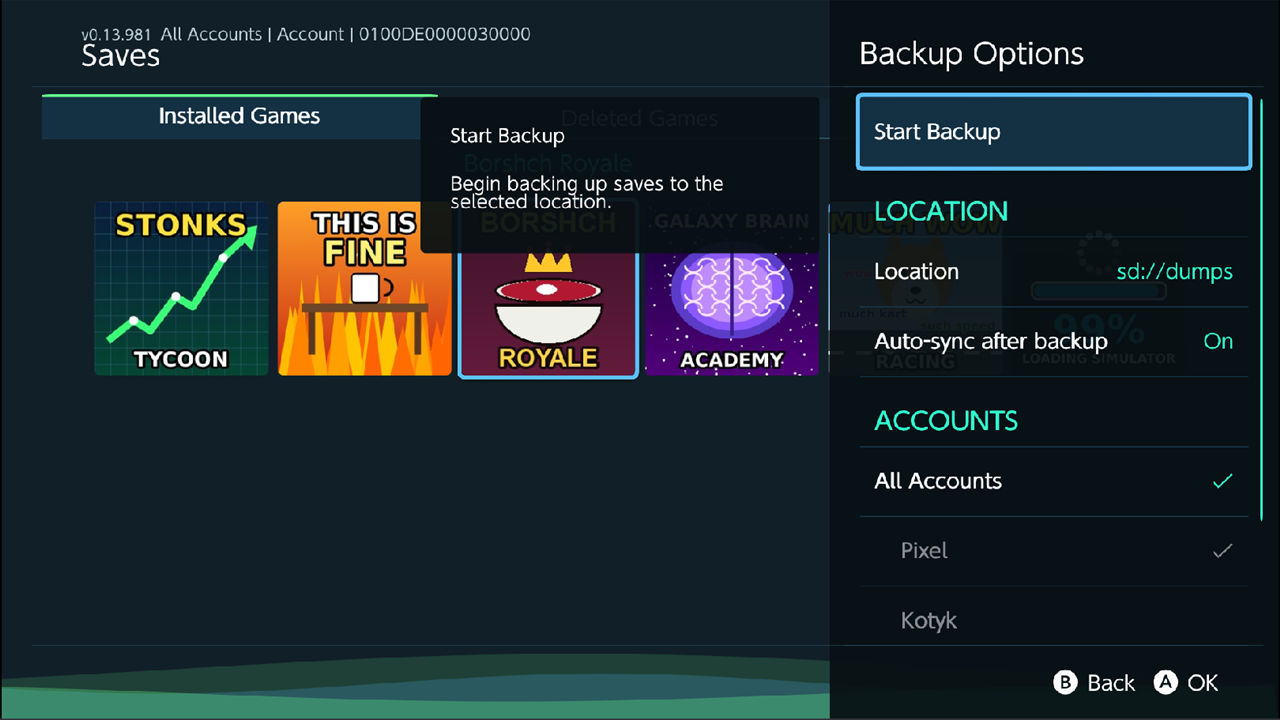Click the version v0.13.981 header text
1280x720 pixels.
pos(117,34)
